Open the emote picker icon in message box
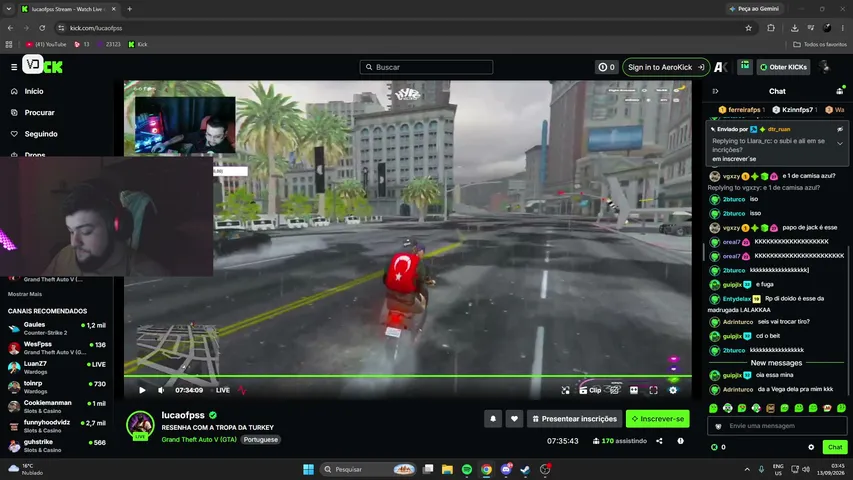853x480 pixels. [718, 426]
